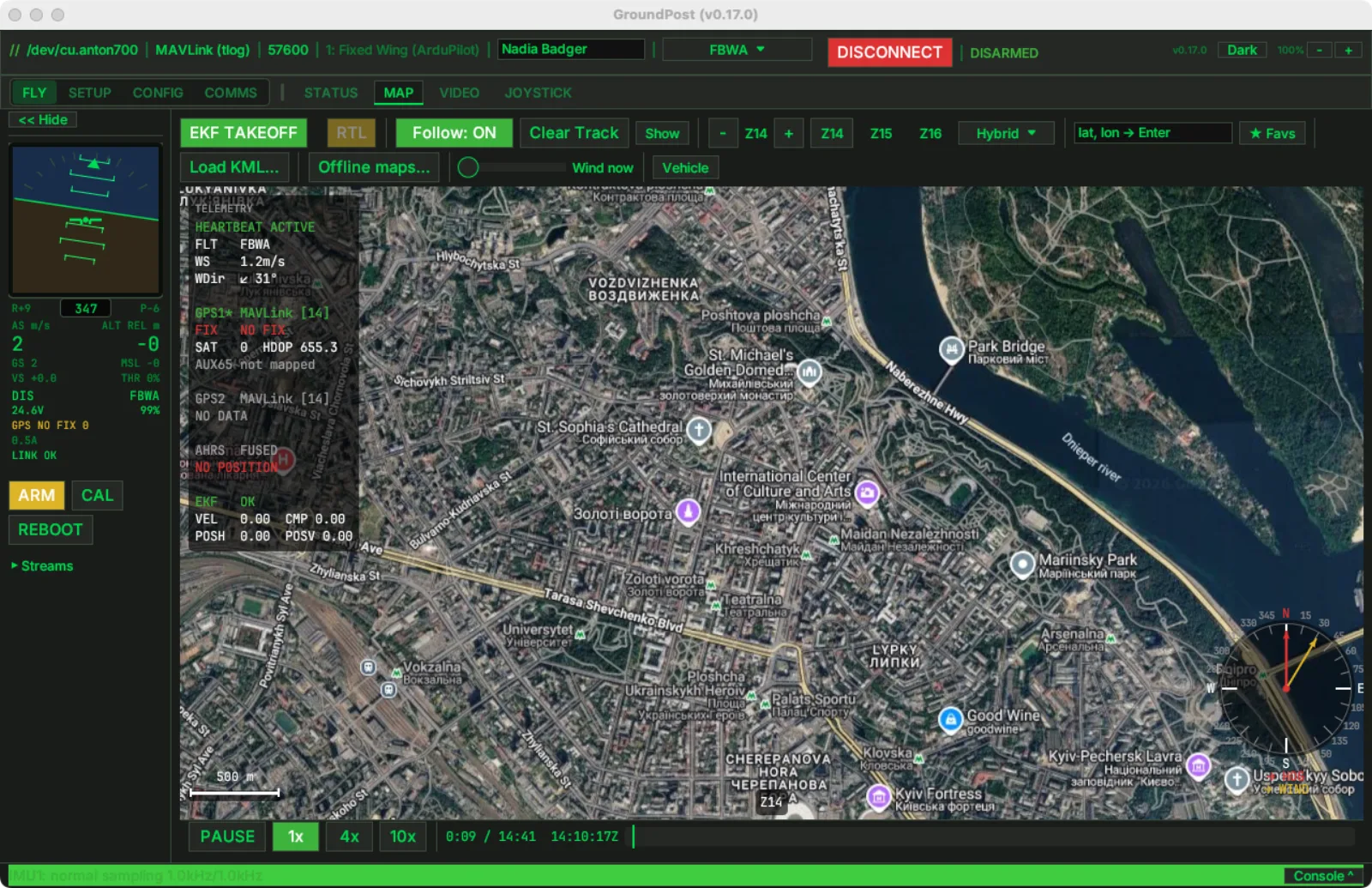Click the Clear Track button

click(574, 133)
